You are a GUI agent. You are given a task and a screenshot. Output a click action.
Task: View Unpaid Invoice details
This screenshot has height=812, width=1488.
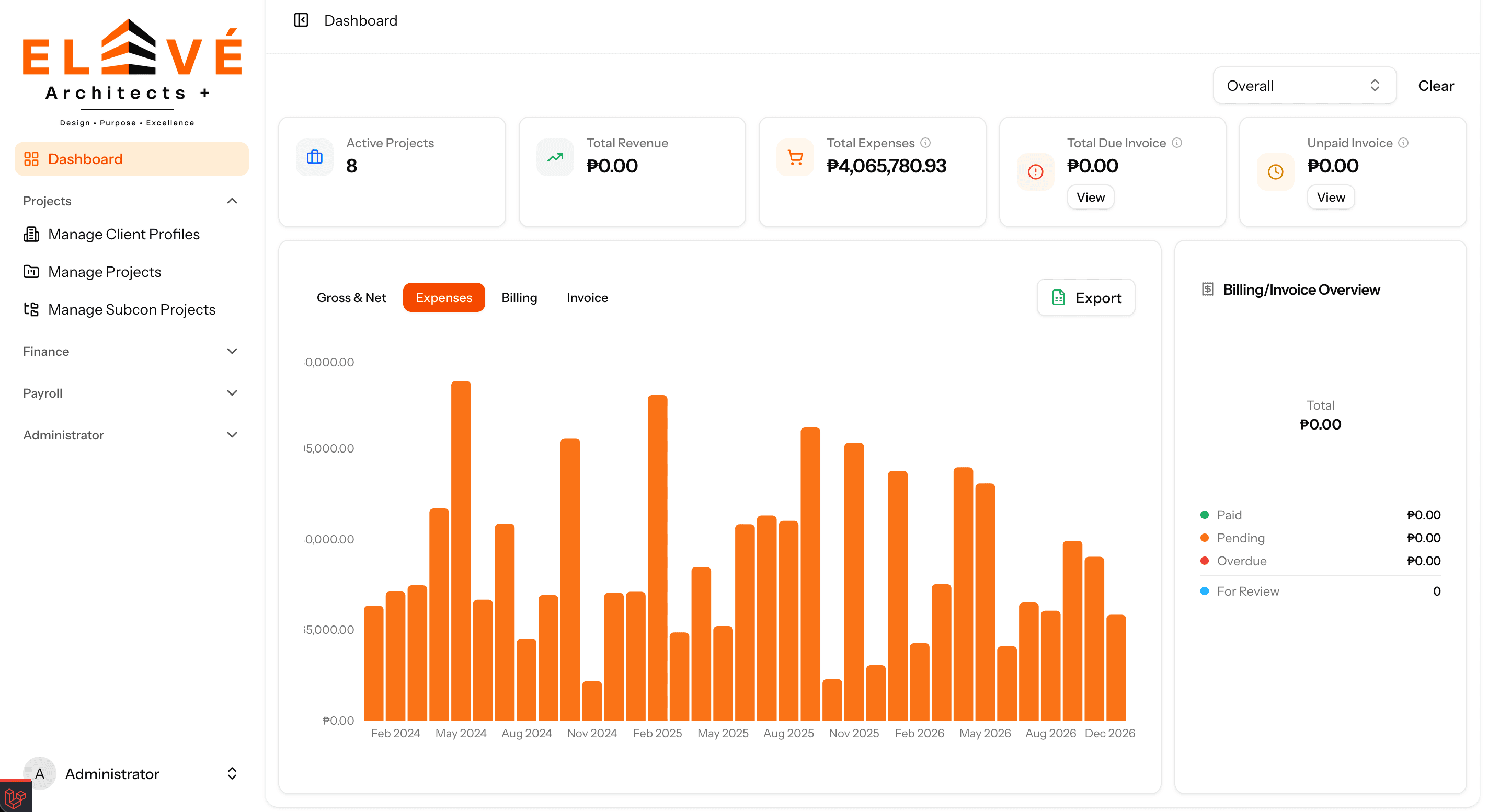click(1331, 198)
